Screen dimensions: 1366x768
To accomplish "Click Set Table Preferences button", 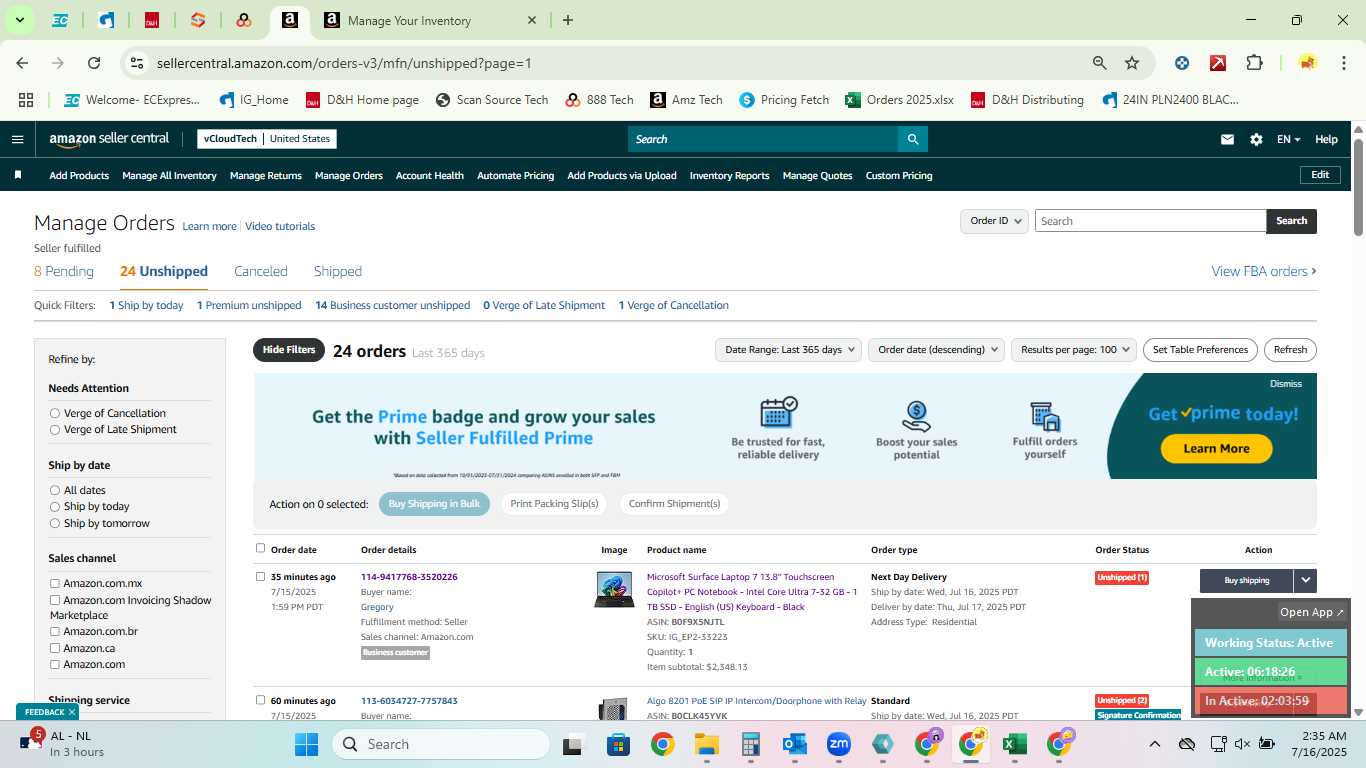I will 1200,350.
